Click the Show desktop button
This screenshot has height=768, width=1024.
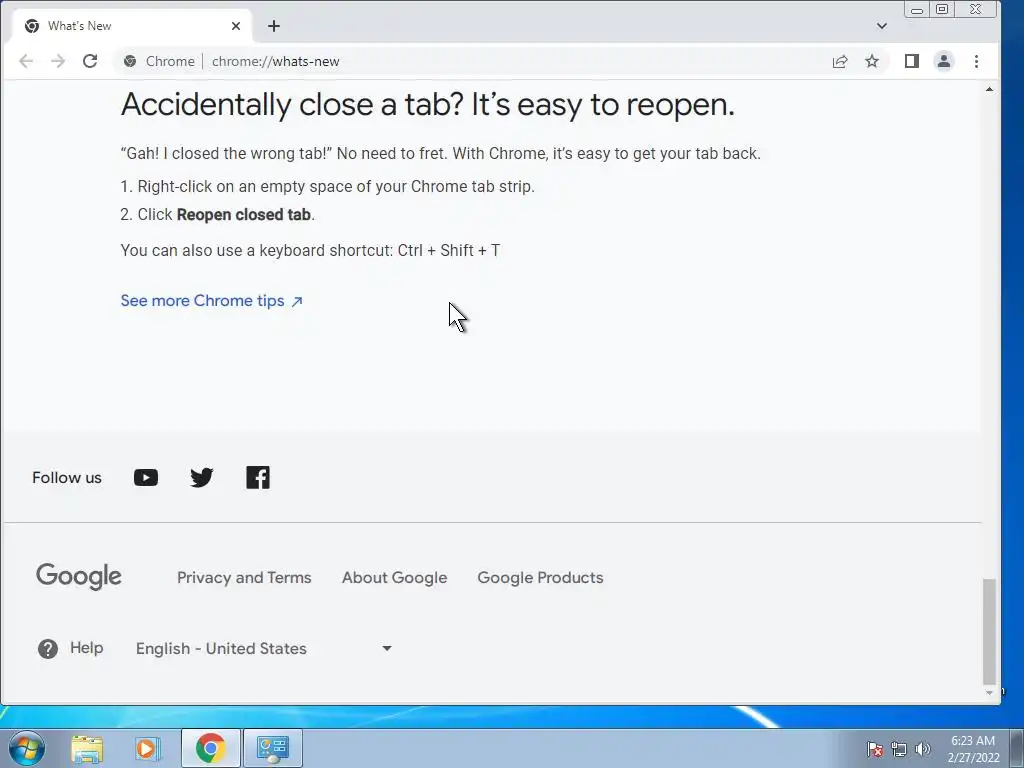click(x=1016, y=748)
